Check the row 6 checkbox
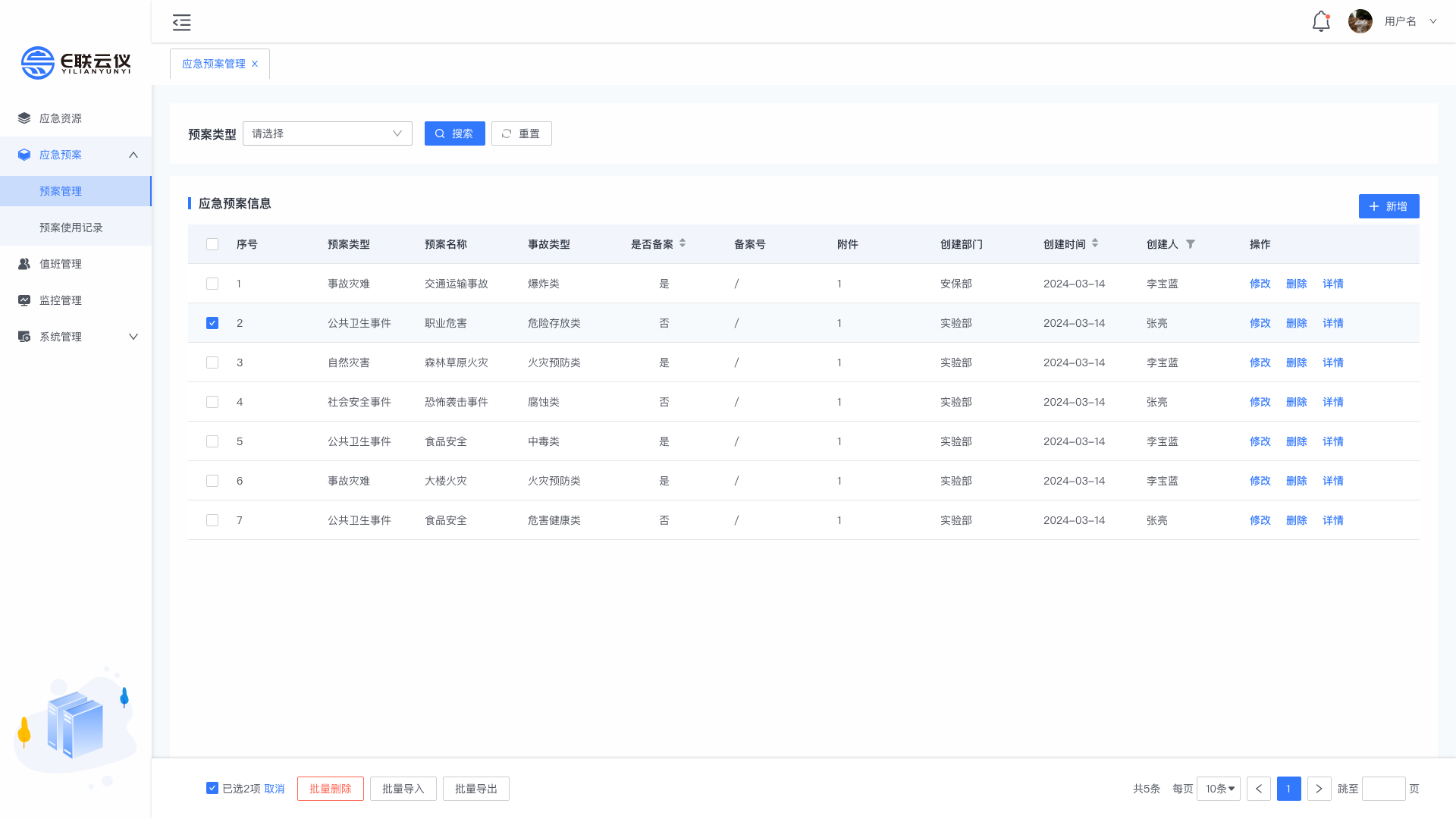 pos(212,481)
